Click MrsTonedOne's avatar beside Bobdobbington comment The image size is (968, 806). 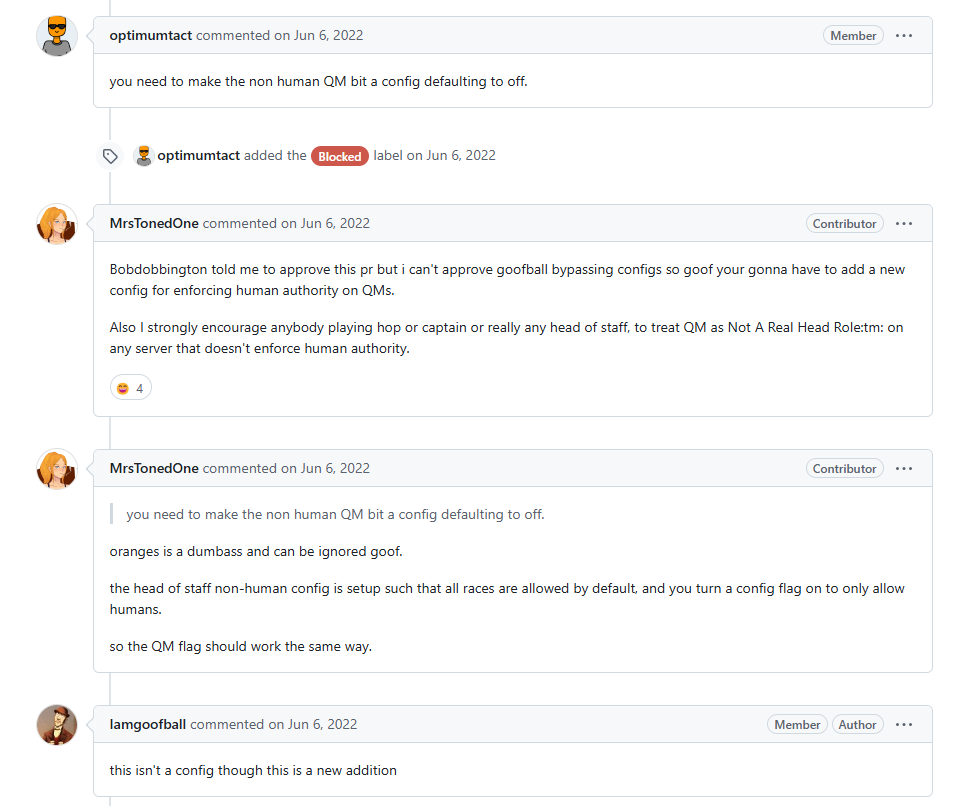(57, 224)
